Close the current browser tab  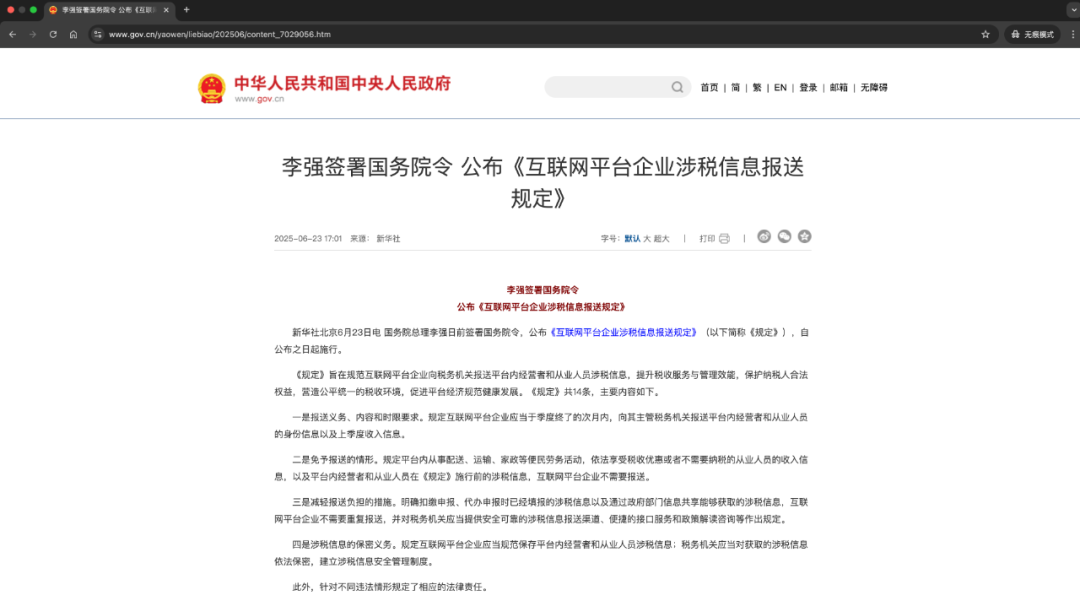tap(166, 10)
